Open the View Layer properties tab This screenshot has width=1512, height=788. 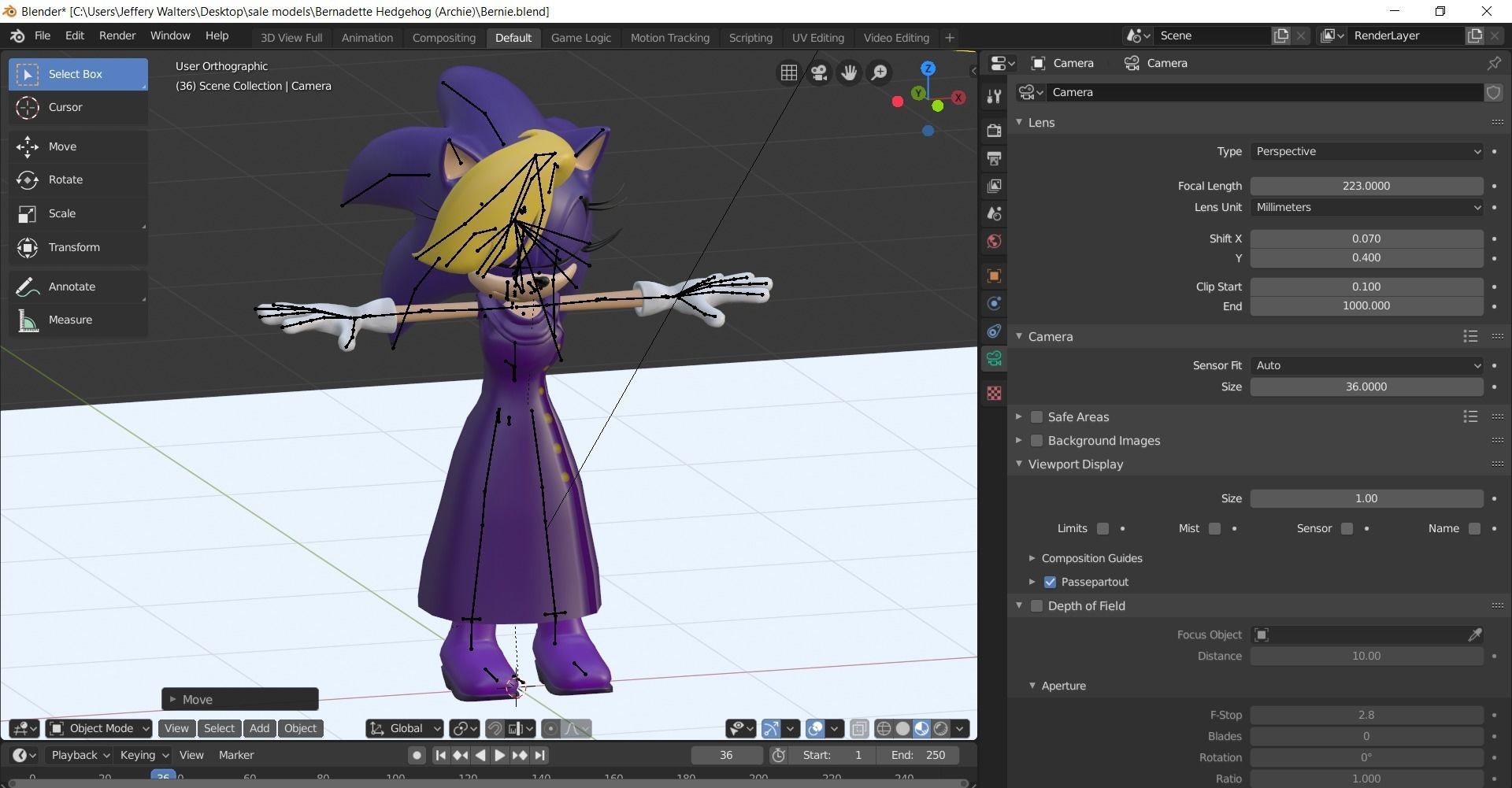(994, 186)
